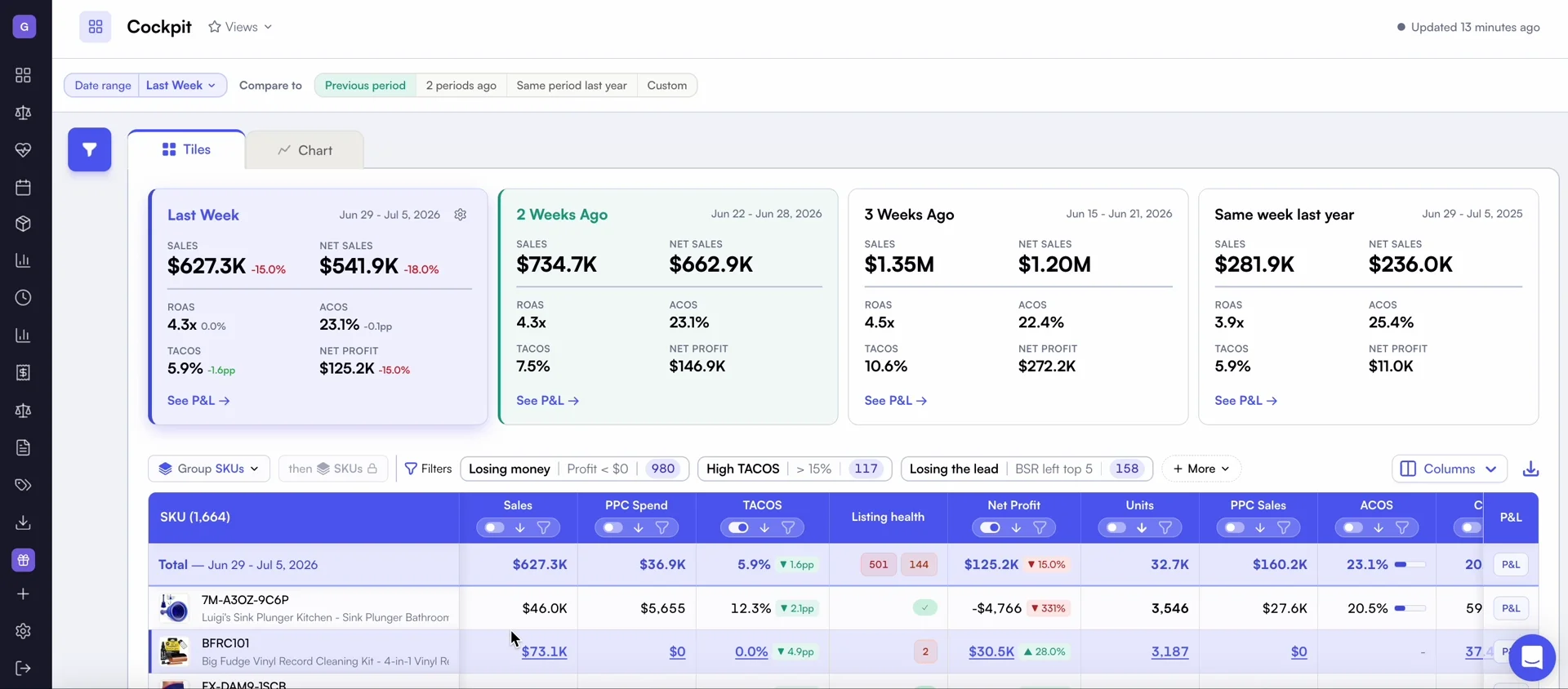Open the Last Week tile settings gear
The image size is (1568, 689).
461,215
